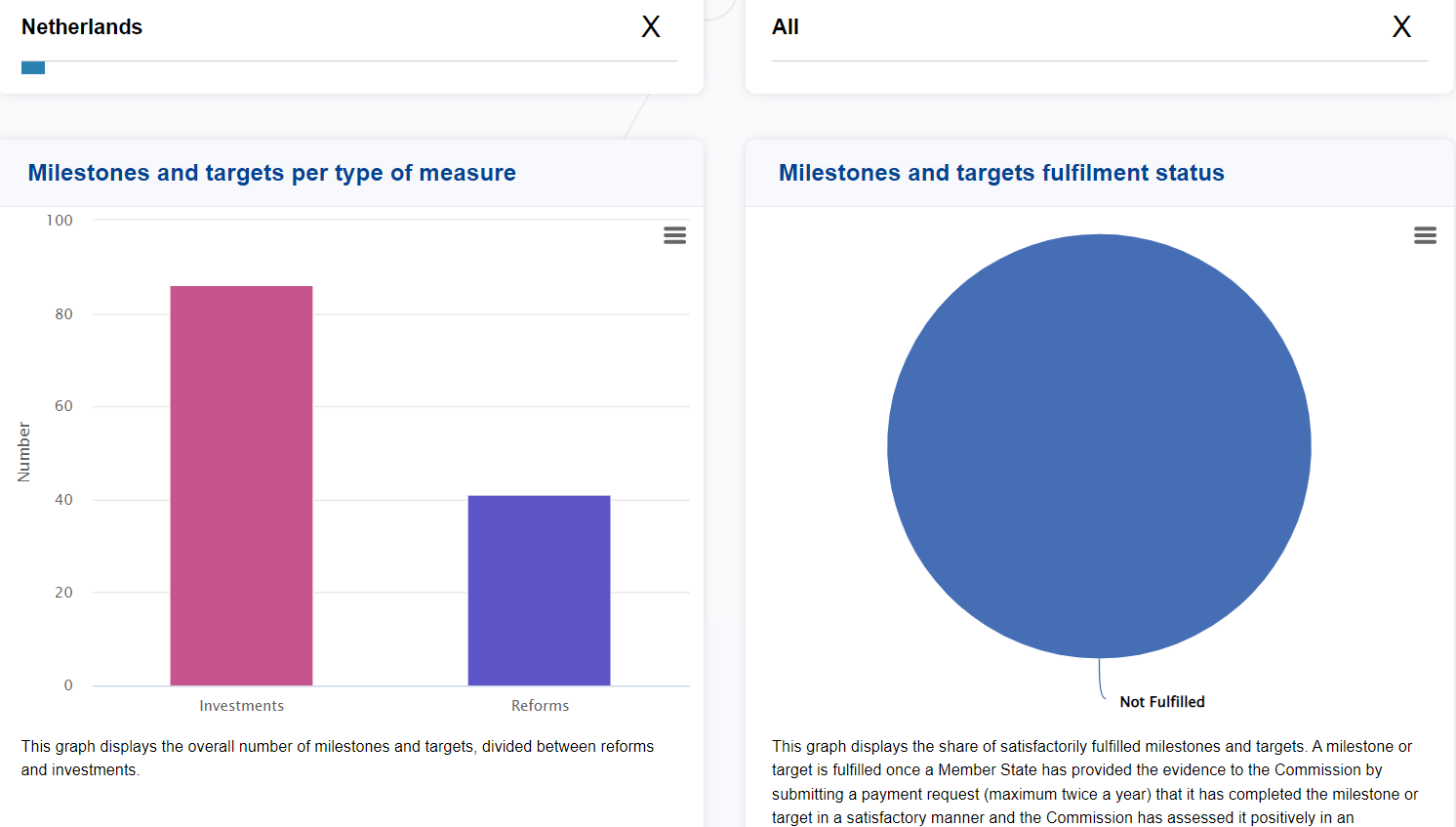Open the bar chart hamburger context menu

674,235
